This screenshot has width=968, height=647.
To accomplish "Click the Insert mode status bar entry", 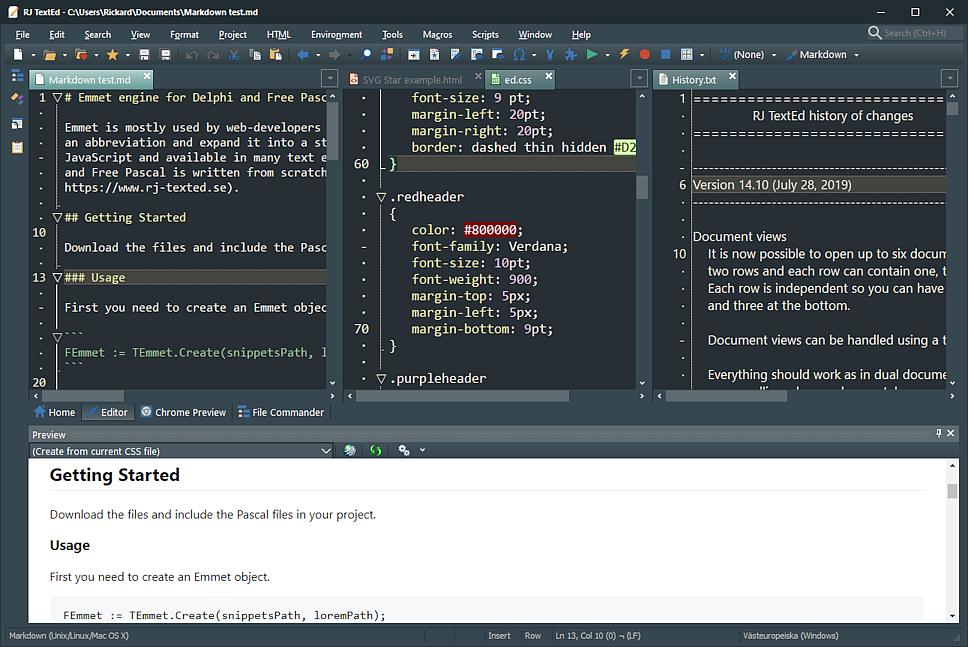I will tap(499, 635).
